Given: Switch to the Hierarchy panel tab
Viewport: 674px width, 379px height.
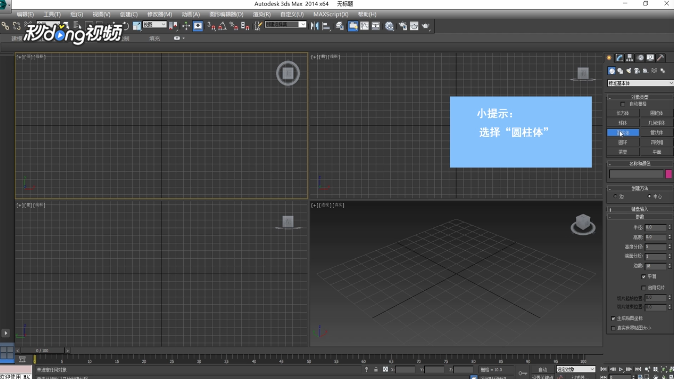Looking at the screenshot, I should point(630,58).
